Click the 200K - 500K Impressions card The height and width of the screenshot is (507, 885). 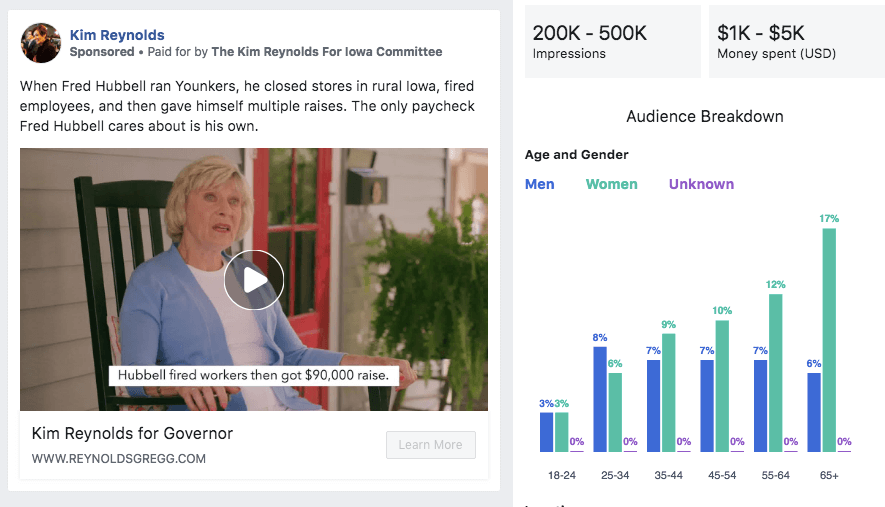point(611,41)
